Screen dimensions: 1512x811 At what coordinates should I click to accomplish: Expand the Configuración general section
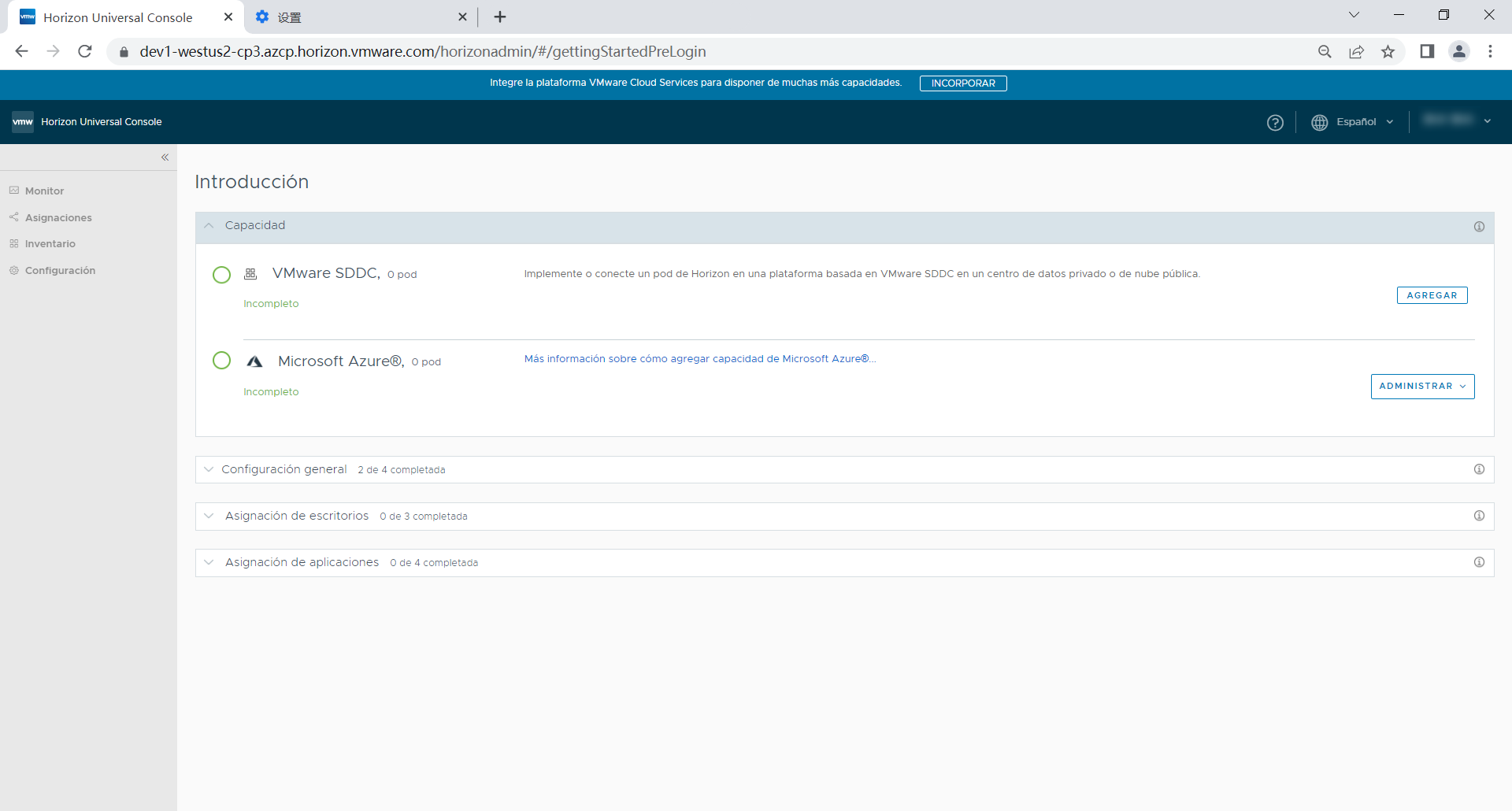[209, 469]
